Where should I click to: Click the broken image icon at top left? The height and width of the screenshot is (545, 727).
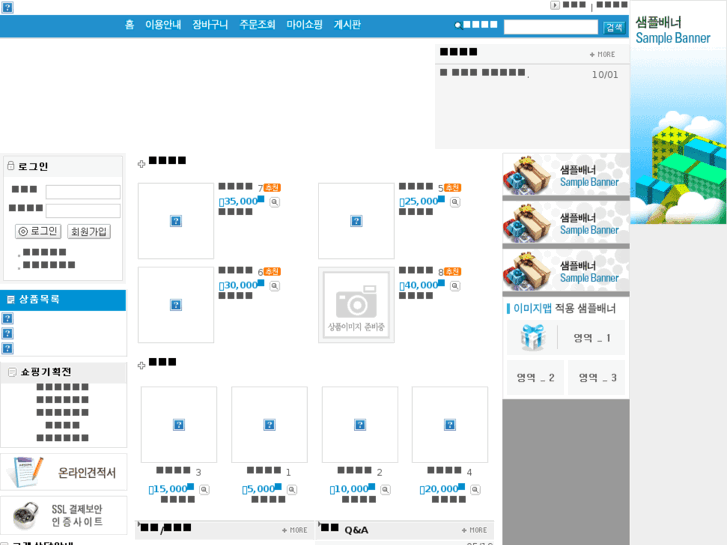7,7
